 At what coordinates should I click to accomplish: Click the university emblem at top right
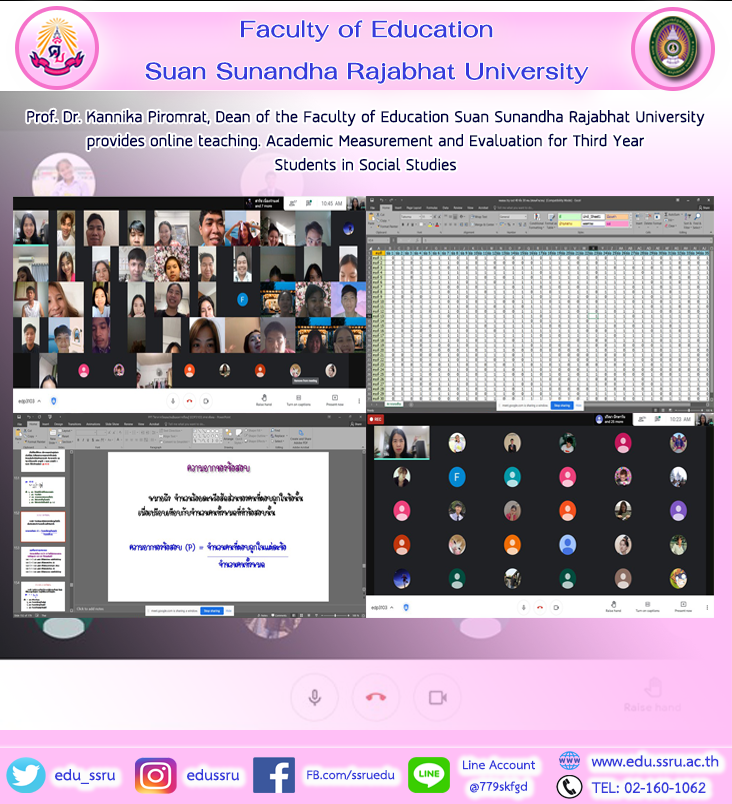click(x=672, y=49)
